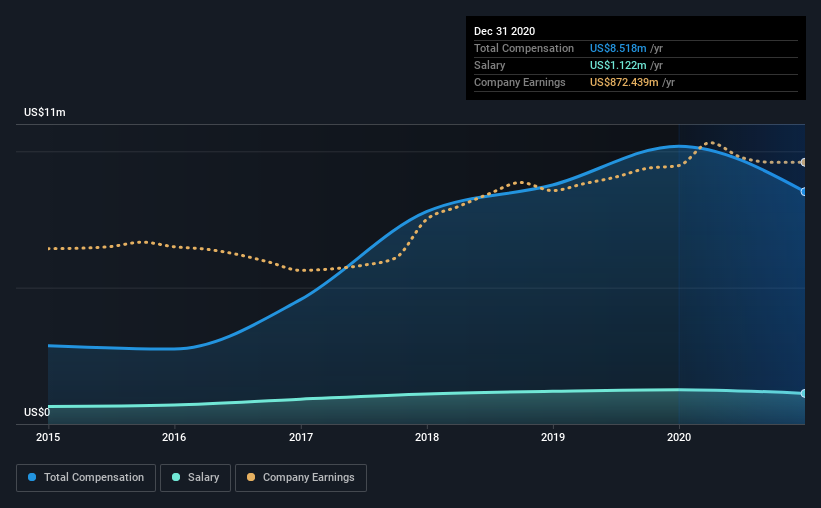
Task: Select the 2016 x-axis label
Action: [x=174, y=437]
